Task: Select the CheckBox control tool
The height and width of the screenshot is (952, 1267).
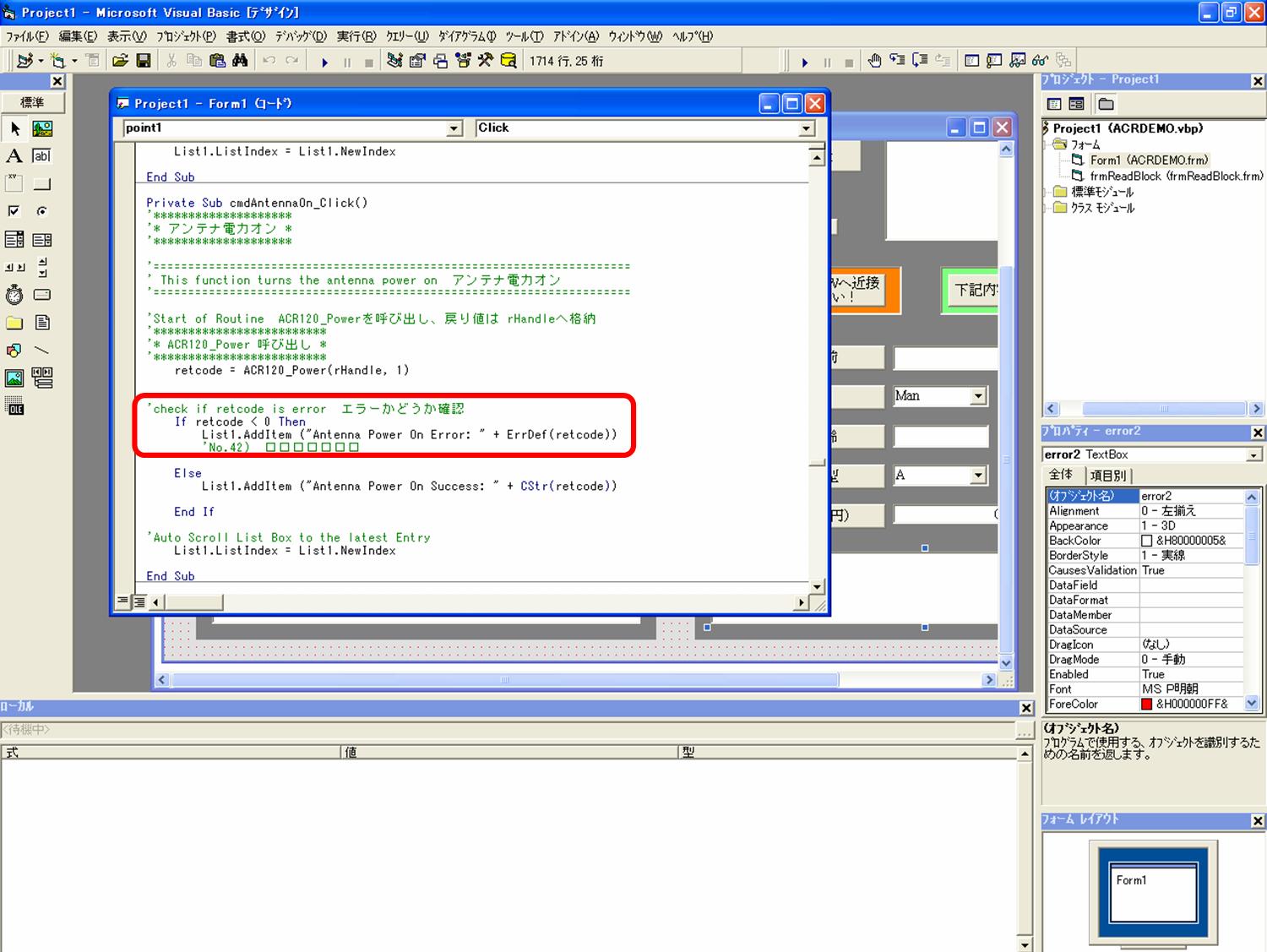Action: (14, 211)
